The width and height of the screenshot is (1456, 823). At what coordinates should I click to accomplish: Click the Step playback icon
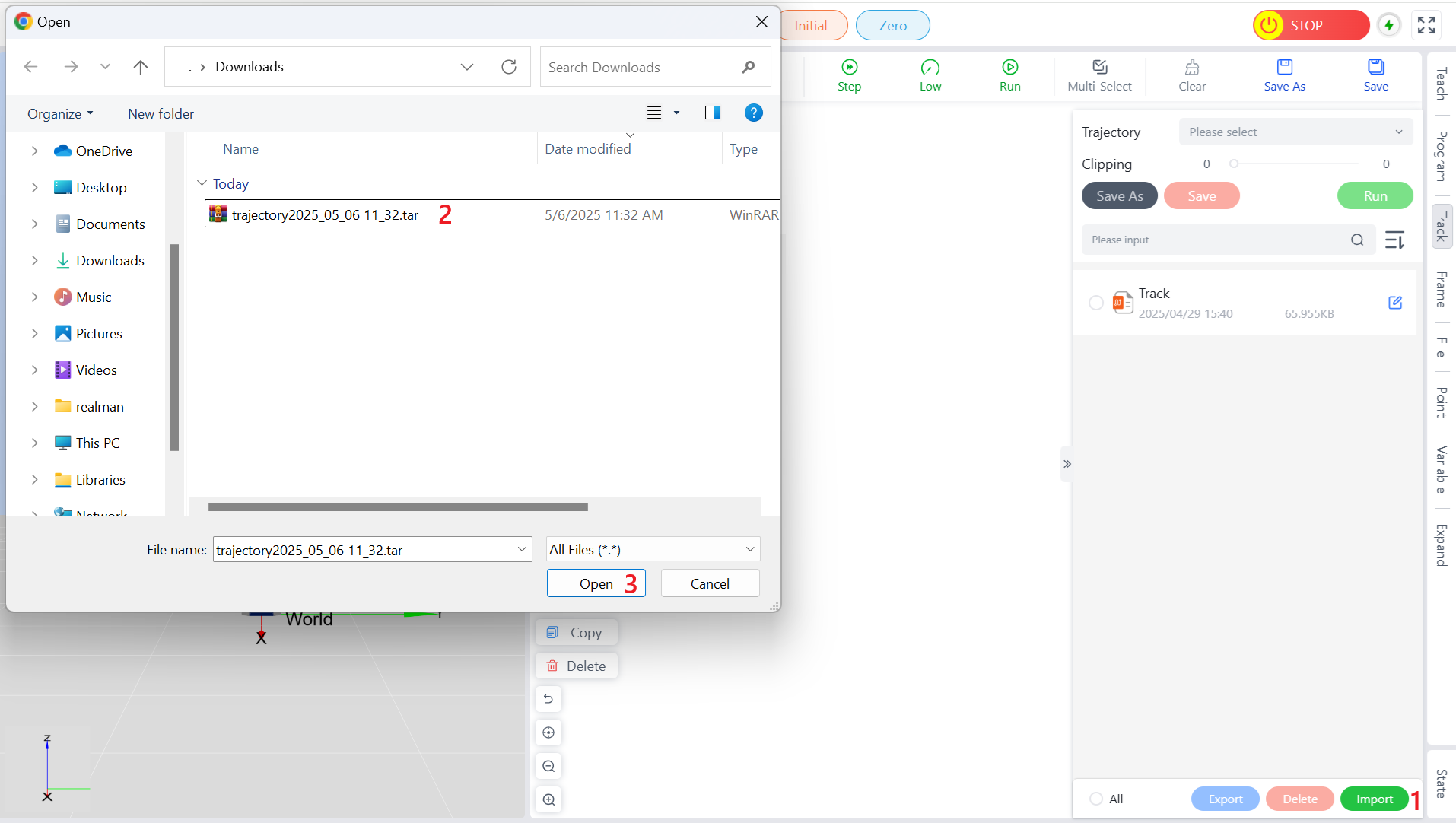click(x=849, y=67)
